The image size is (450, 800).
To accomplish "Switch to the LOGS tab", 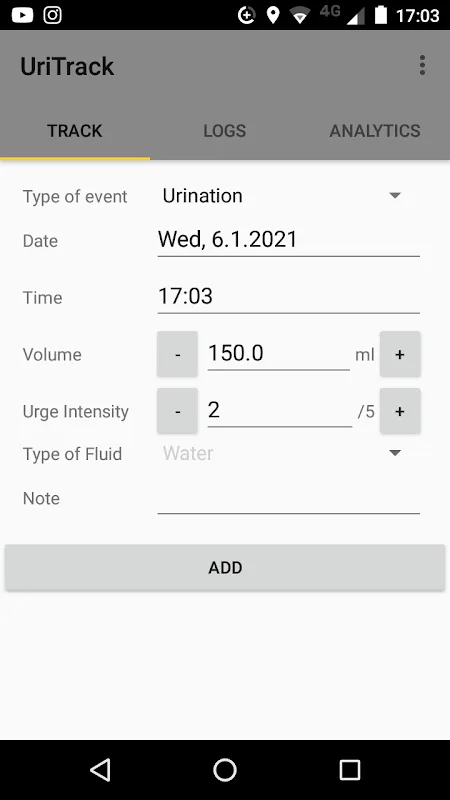I will (x=224, y=131).
